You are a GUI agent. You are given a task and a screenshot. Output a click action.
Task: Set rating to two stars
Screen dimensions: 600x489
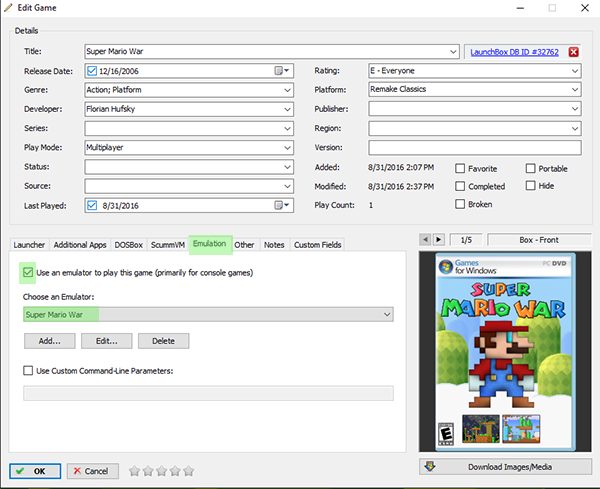tap(148, 471)
